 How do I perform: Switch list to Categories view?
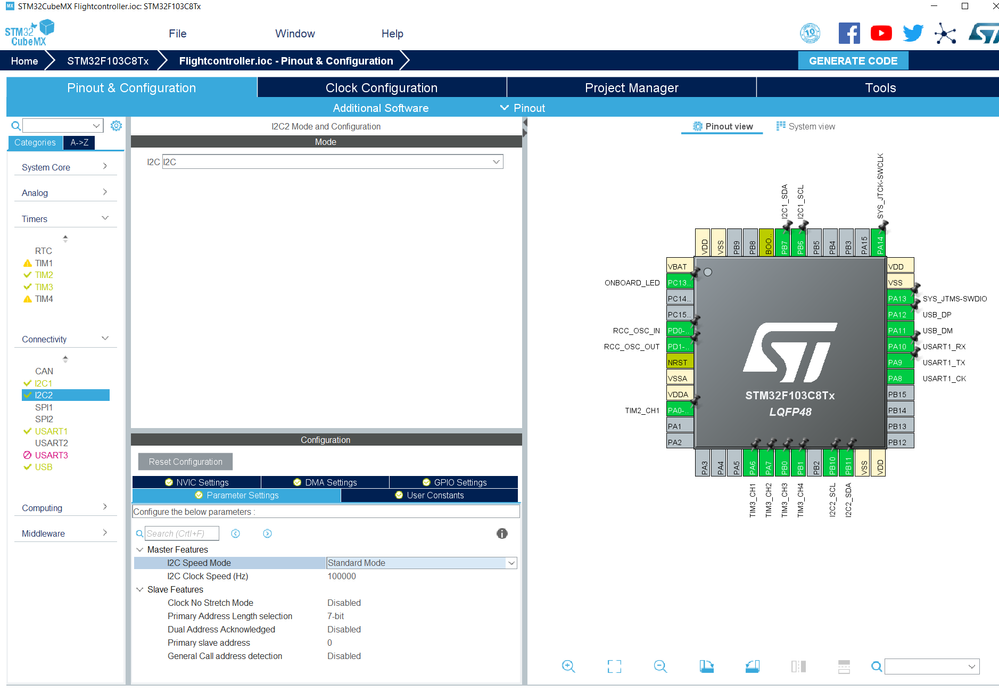point(35,143)
